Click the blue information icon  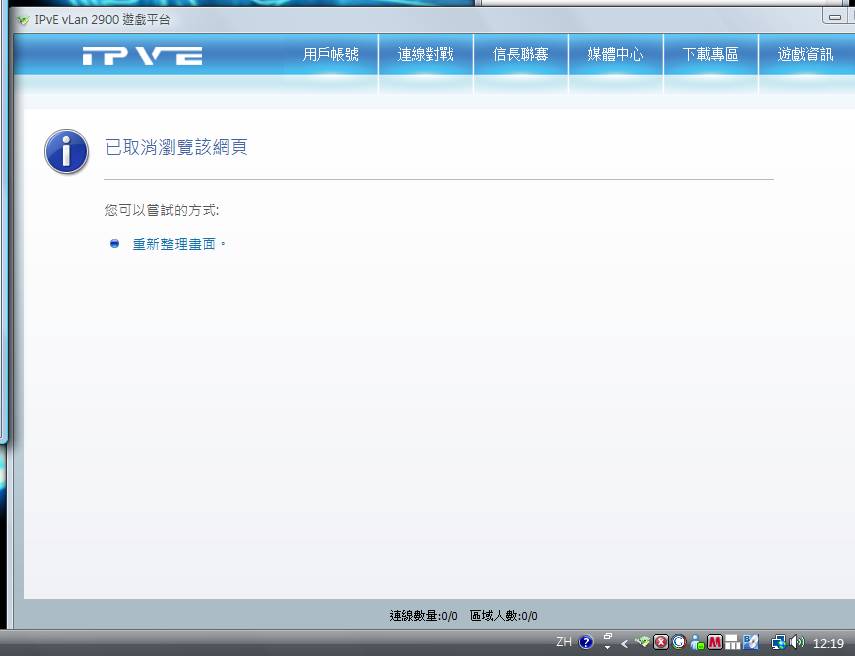[67, 151]
